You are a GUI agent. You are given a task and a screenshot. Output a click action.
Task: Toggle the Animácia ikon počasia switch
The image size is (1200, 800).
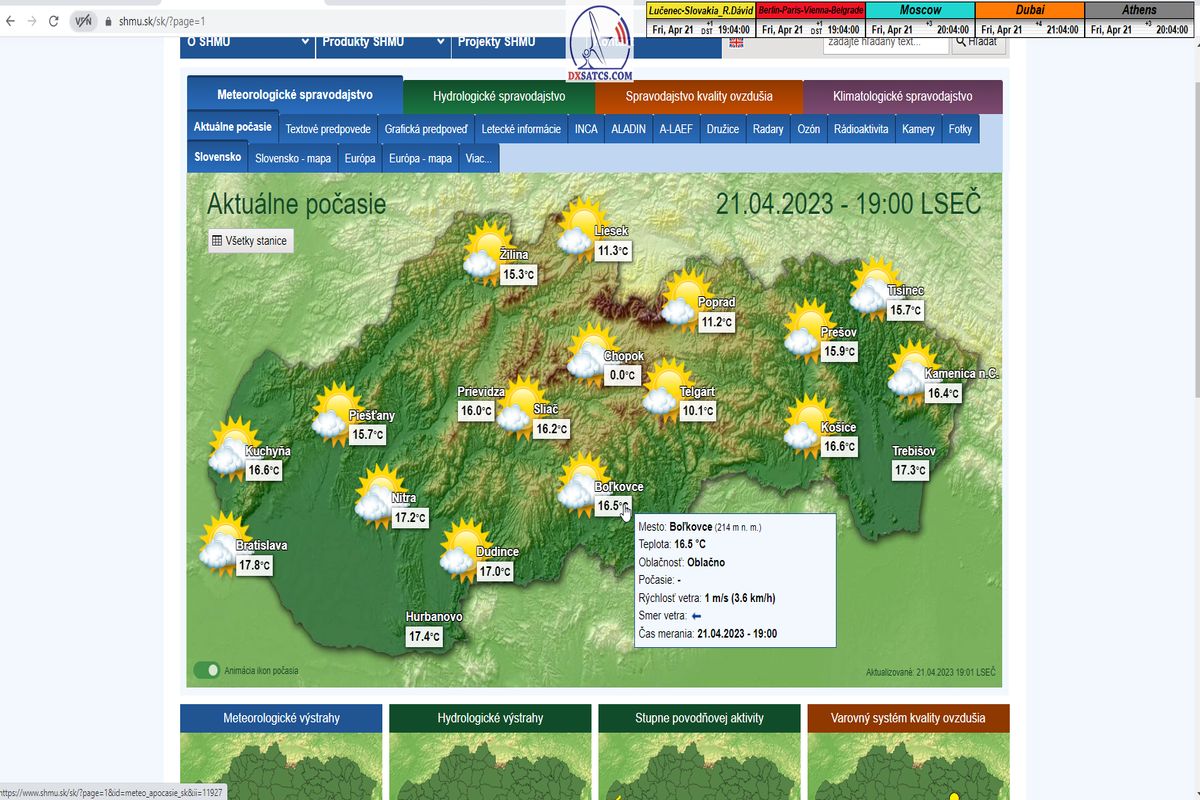[x=207, y=670]
